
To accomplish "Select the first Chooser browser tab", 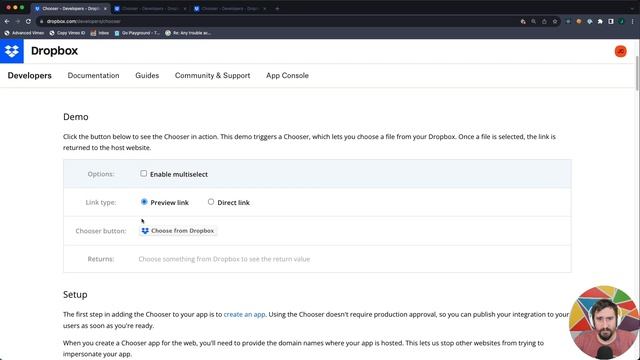I will coord(70,9).
